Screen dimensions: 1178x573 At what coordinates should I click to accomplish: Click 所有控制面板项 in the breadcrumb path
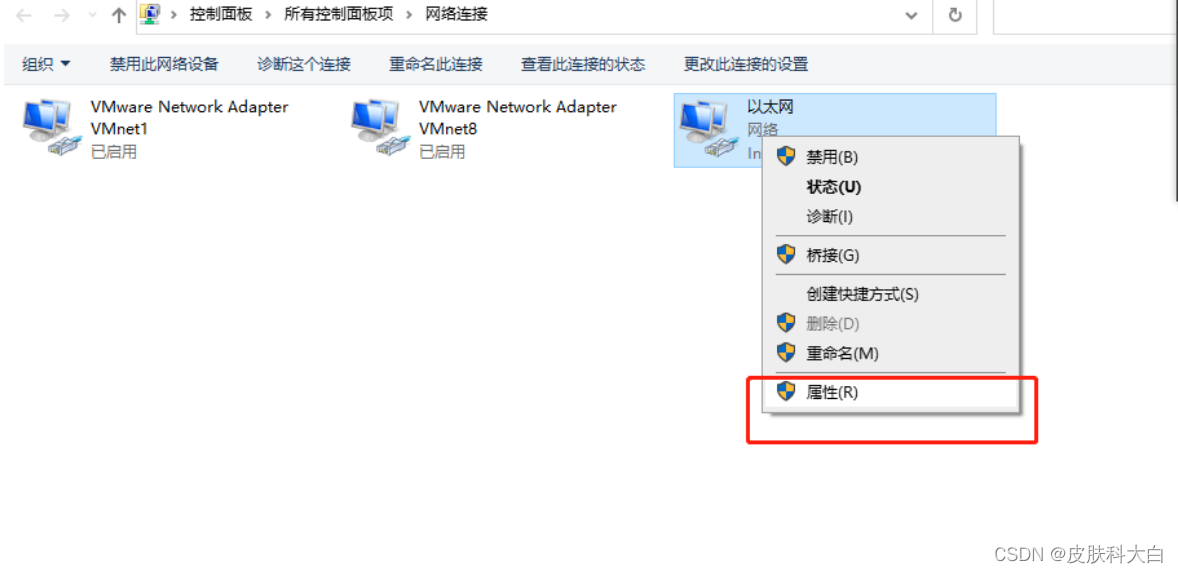(x=338, y=14)
